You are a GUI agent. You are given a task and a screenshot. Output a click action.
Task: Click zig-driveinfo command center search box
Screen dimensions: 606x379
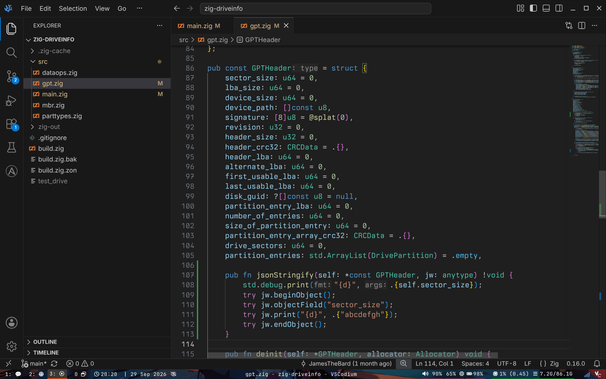(x=315, y=8)
